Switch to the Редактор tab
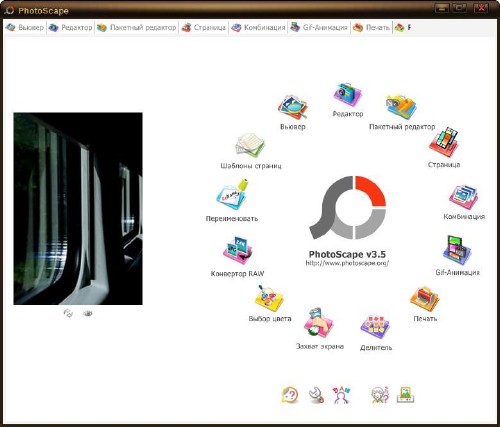Image resolution: width=500 pixels, height=427 pixels. pyautogui.click(x=71, y=28)
